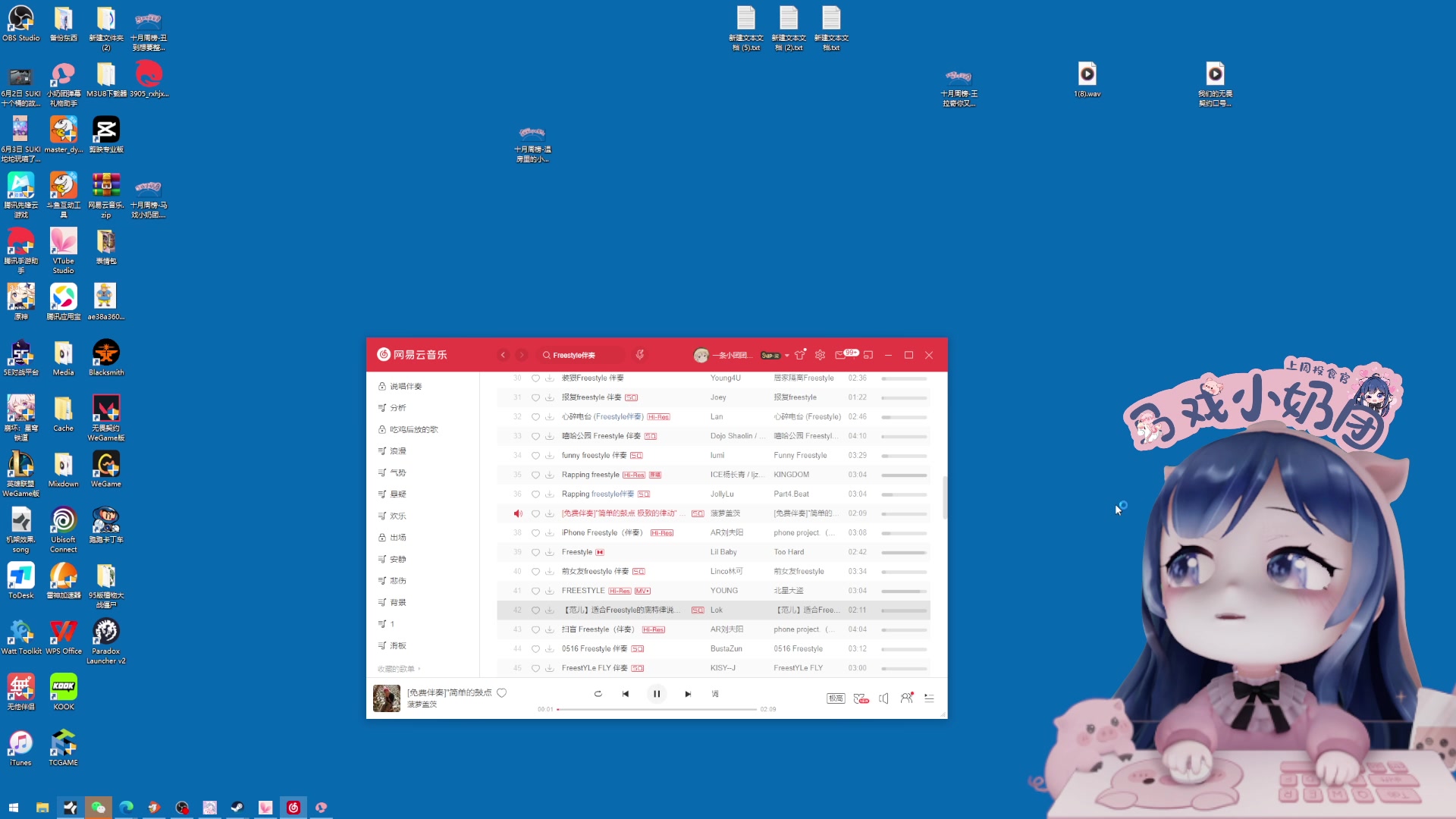Expand the user account dropdown arrow
Screen dimensions: 1456x819
(787, 356)
